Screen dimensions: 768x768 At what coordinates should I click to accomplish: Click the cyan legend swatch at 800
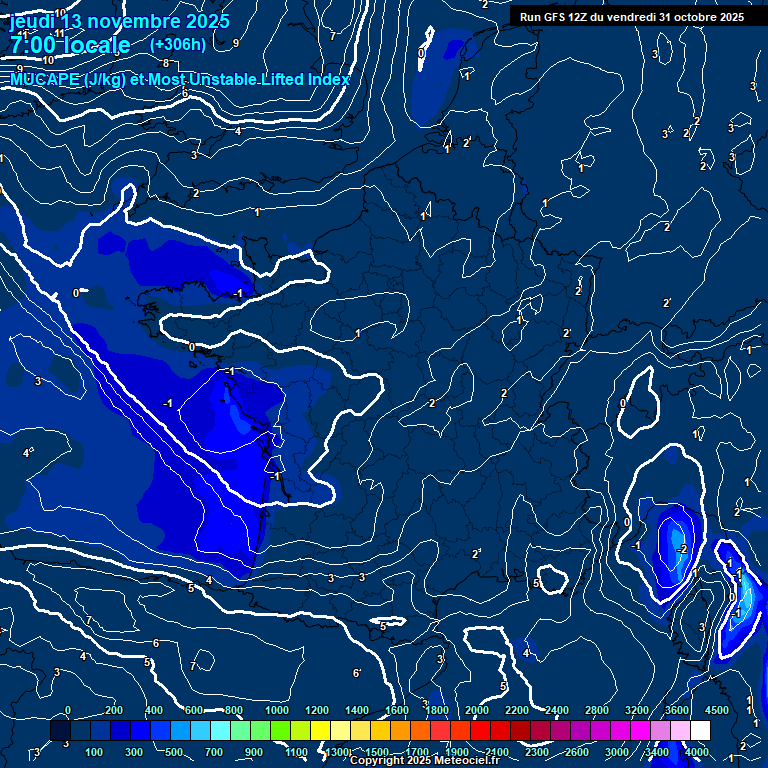point(220,730)
